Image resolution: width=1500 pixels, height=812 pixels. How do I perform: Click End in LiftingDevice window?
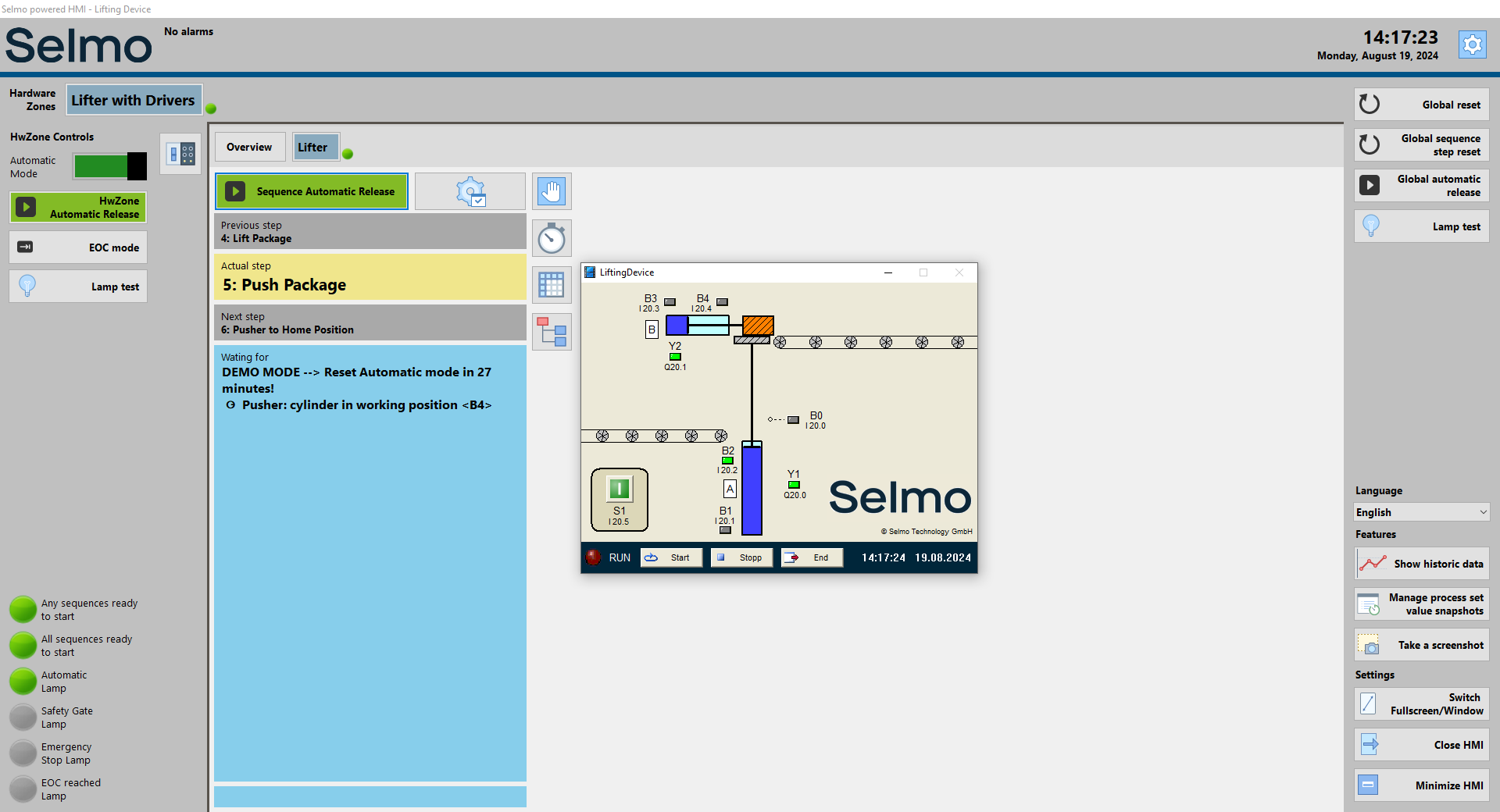click(812, 557)
